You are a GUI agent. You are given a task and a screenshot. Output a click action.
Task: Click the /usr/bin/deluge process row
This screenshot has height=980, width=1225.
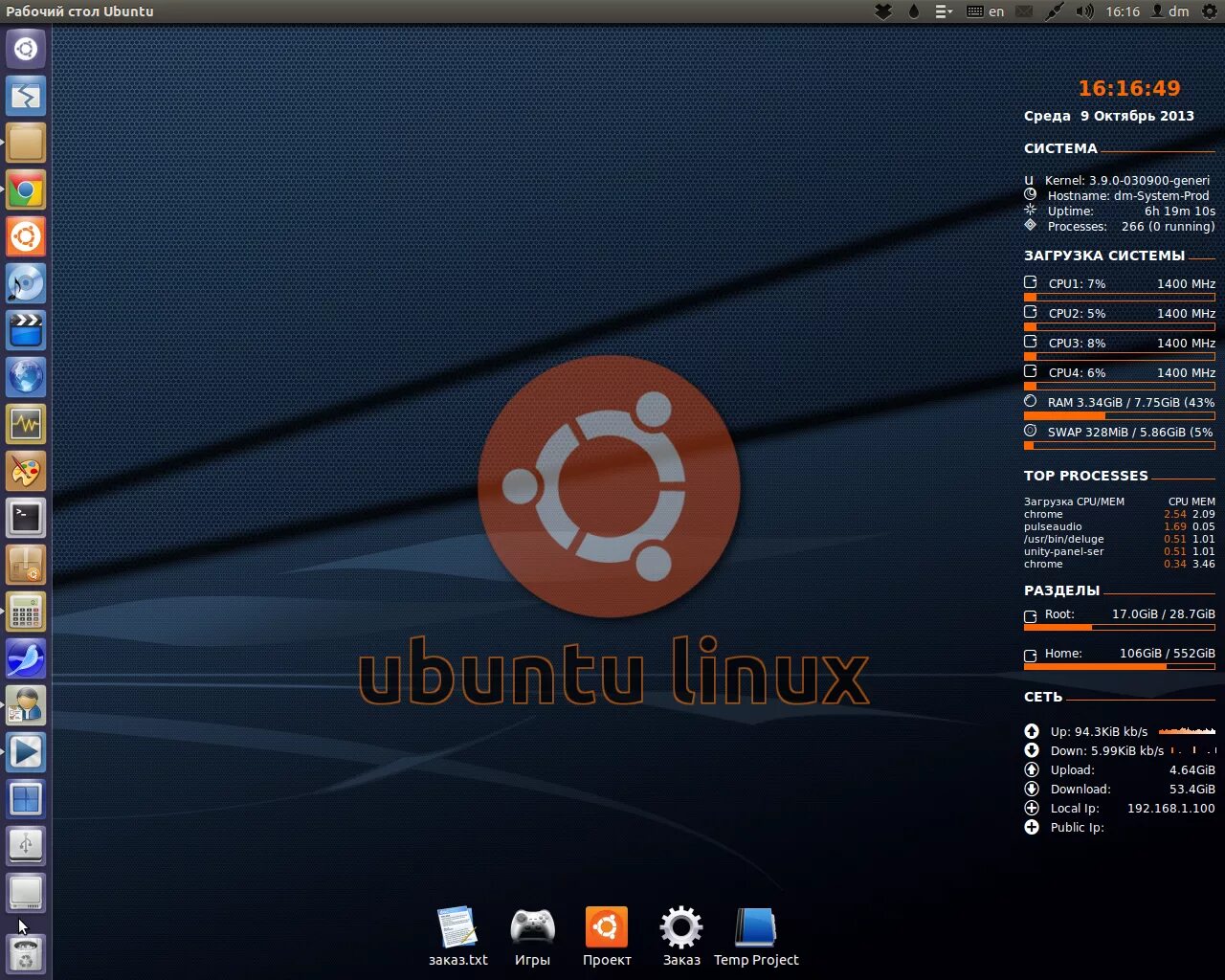1120,539
